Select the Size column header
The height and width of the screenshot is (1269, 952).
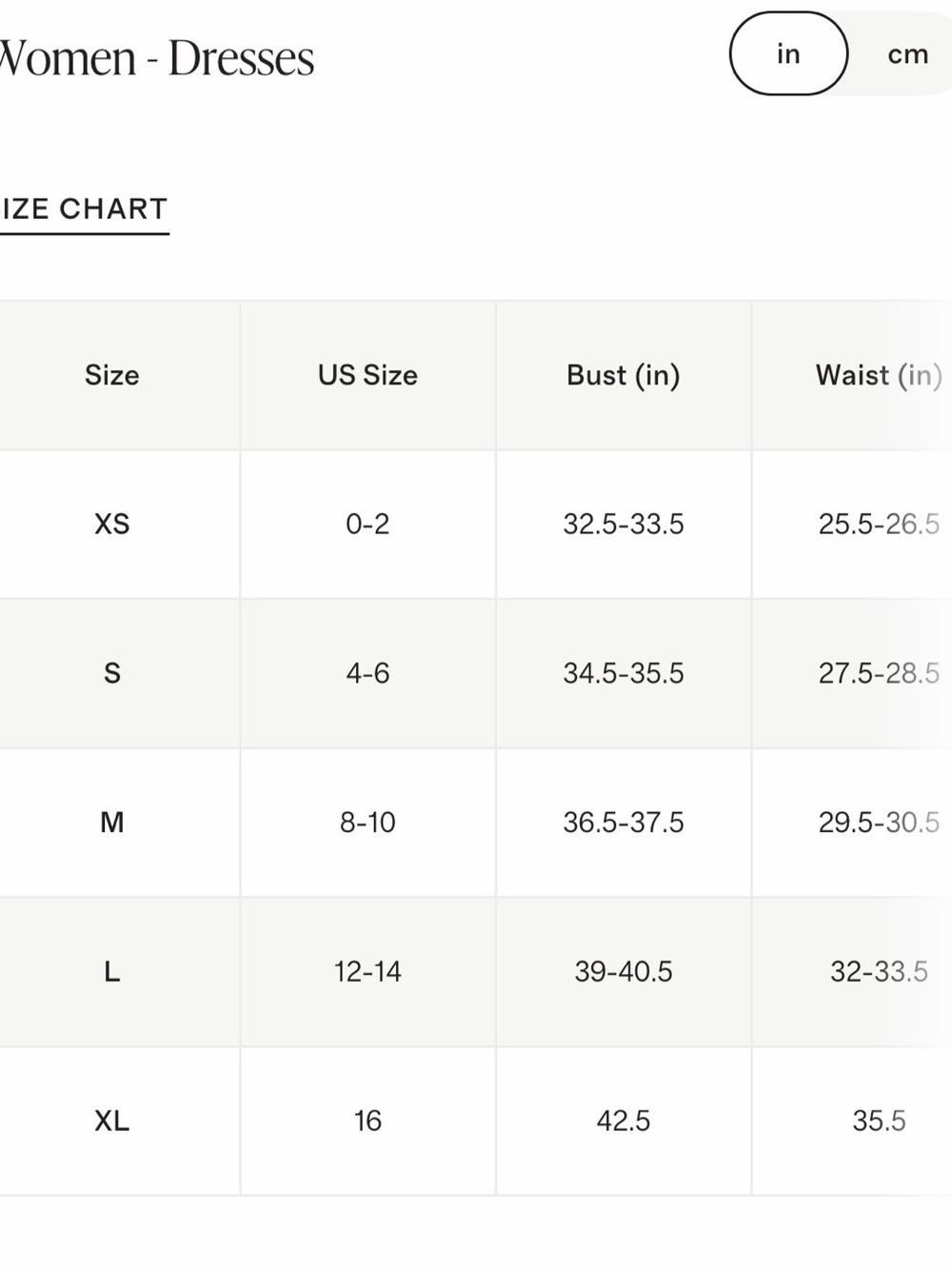(x=112, y=375)
